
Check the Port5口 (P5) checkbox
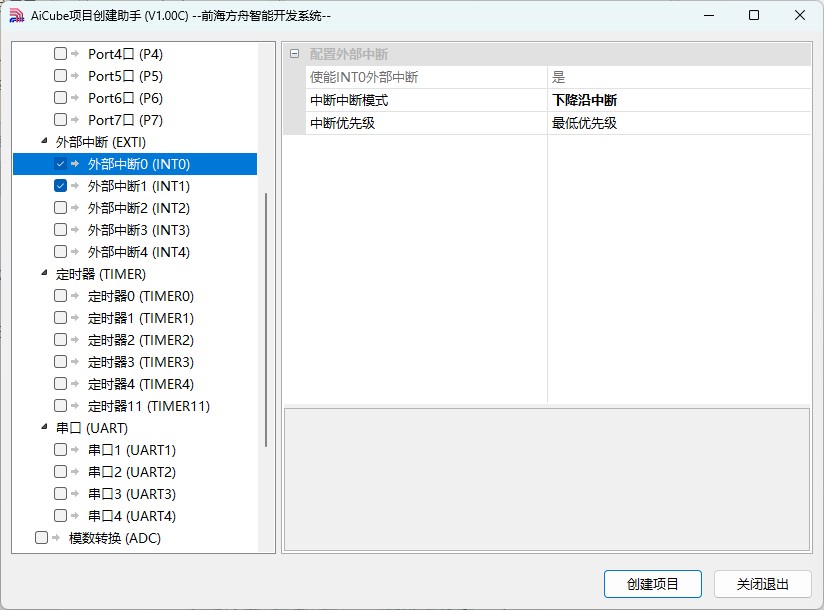[x=60, y=76]
